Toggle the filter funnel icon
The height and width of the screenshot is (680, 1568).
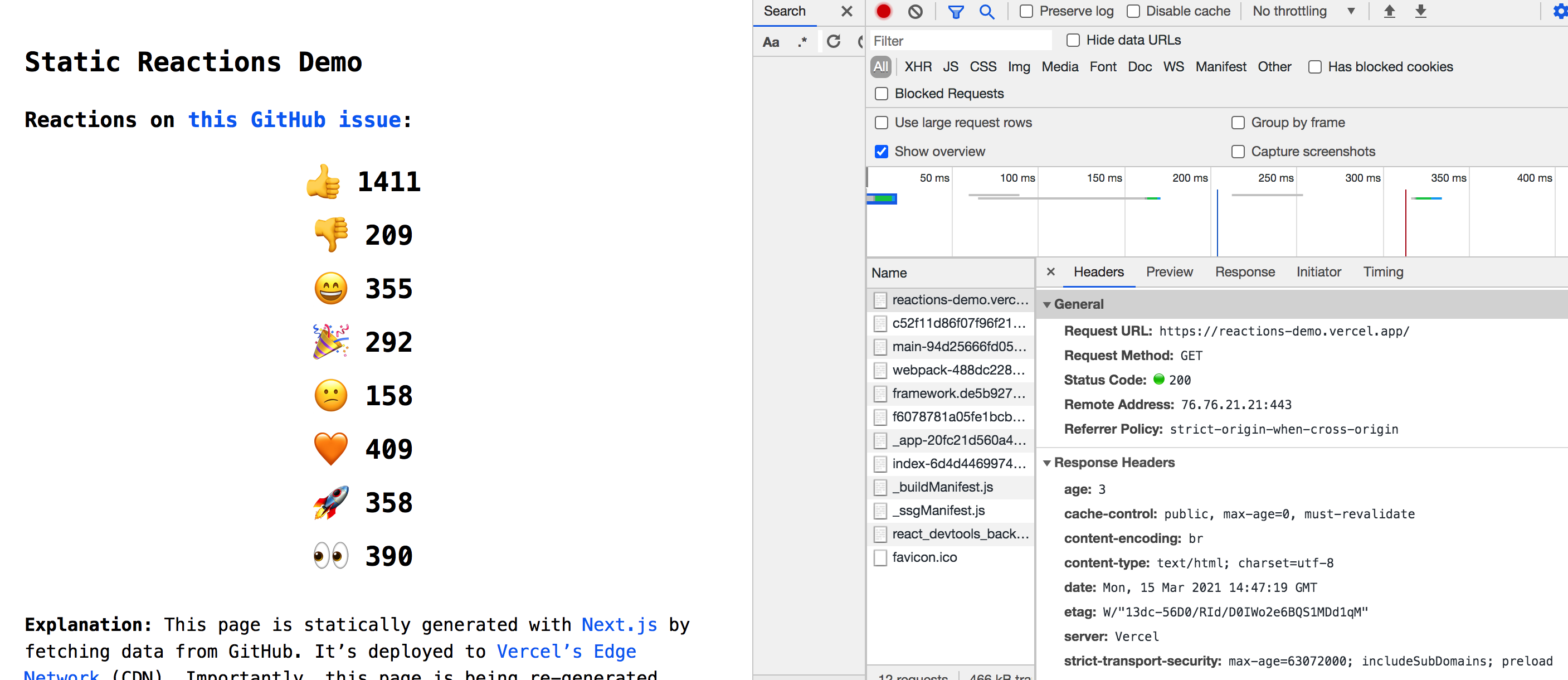(x=956, y=11)
